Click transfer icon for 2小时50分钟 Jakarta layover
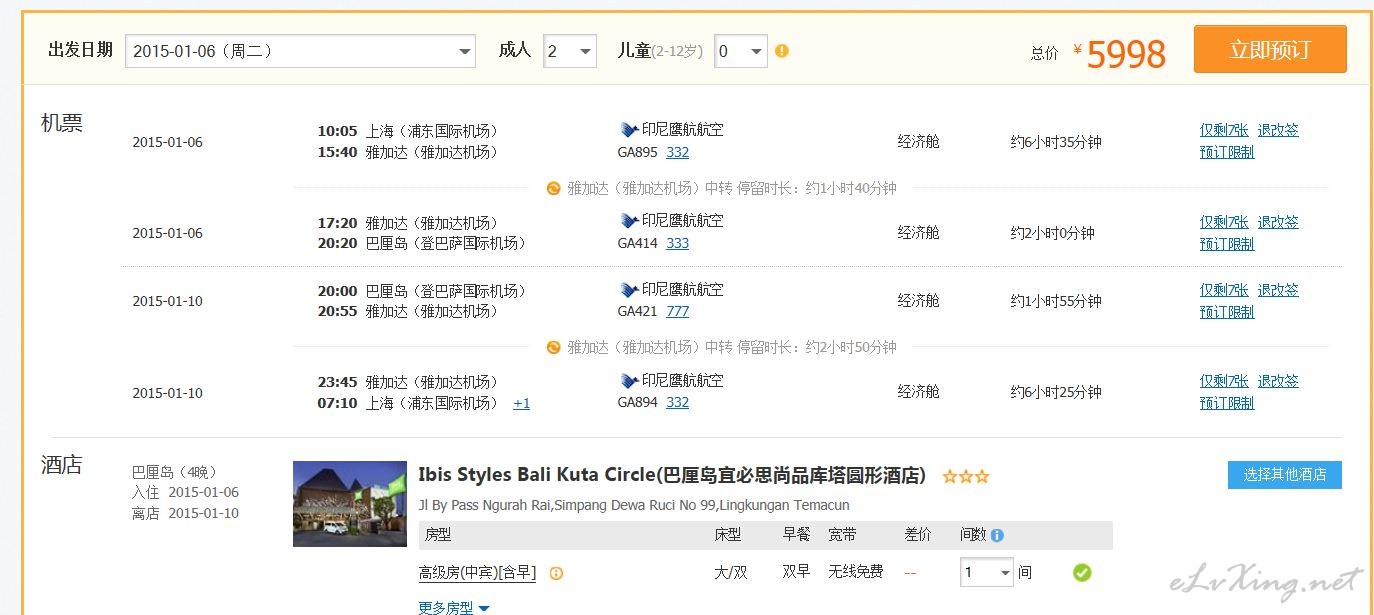 [x=553, y=348]
